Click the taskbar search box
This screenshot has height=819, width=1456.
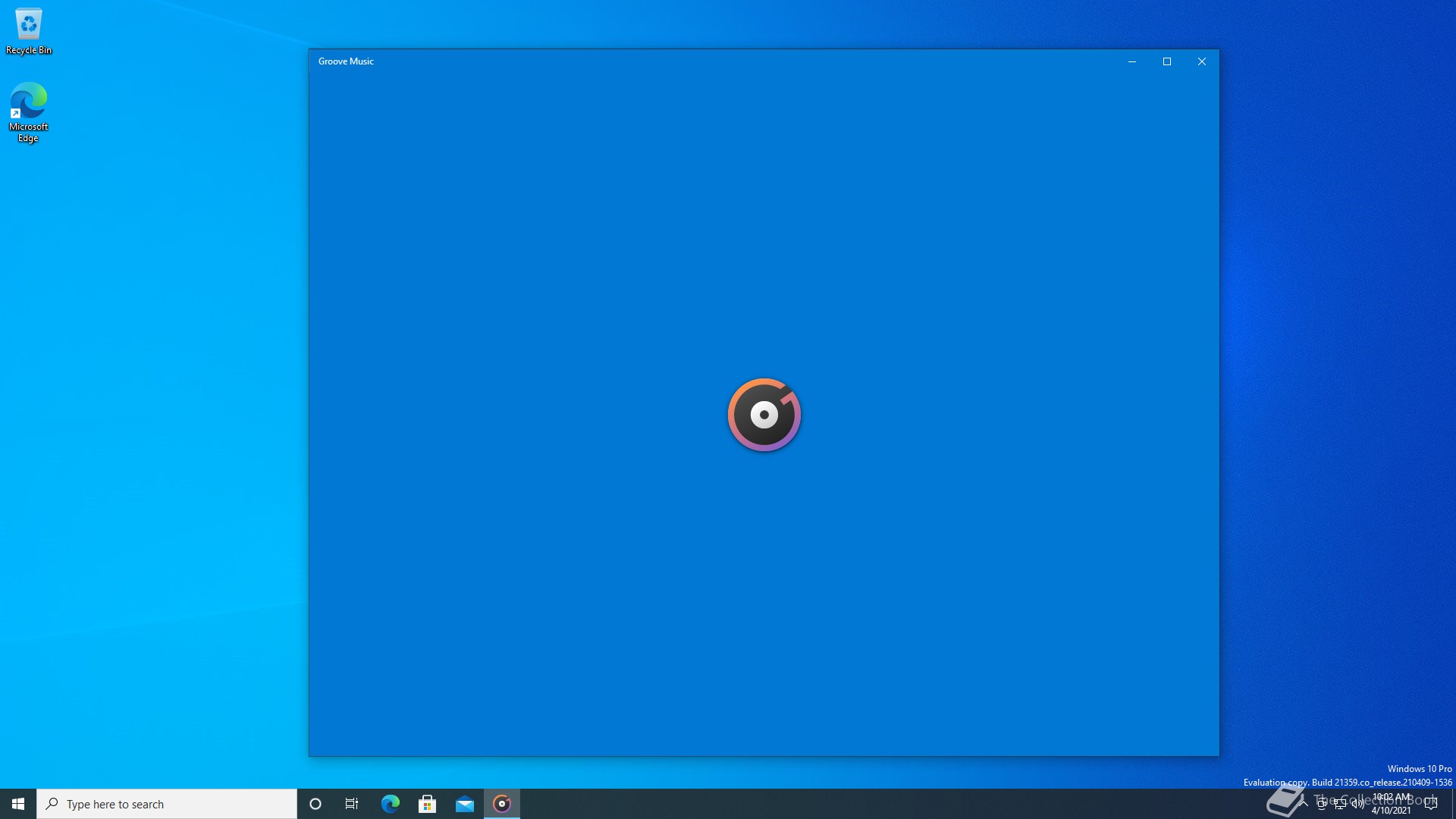[x=167, y=804]
